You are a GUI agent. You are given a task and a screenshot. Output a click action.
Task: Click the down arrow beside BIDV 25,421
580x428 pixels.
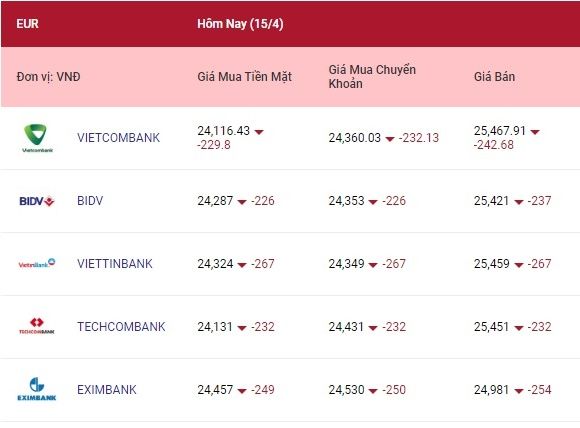(x=519, y=202)
